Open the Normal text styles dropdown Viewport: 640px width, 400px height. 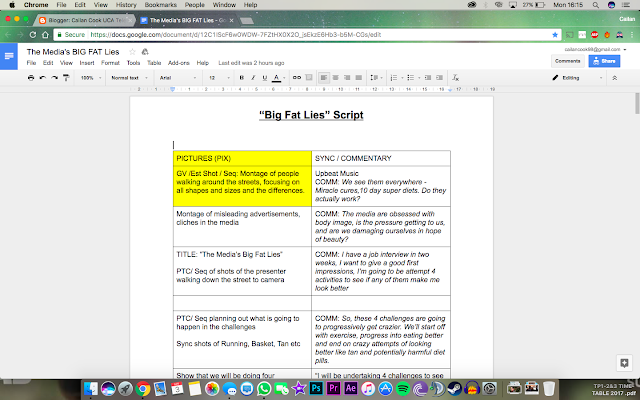[x=129, y=78]
